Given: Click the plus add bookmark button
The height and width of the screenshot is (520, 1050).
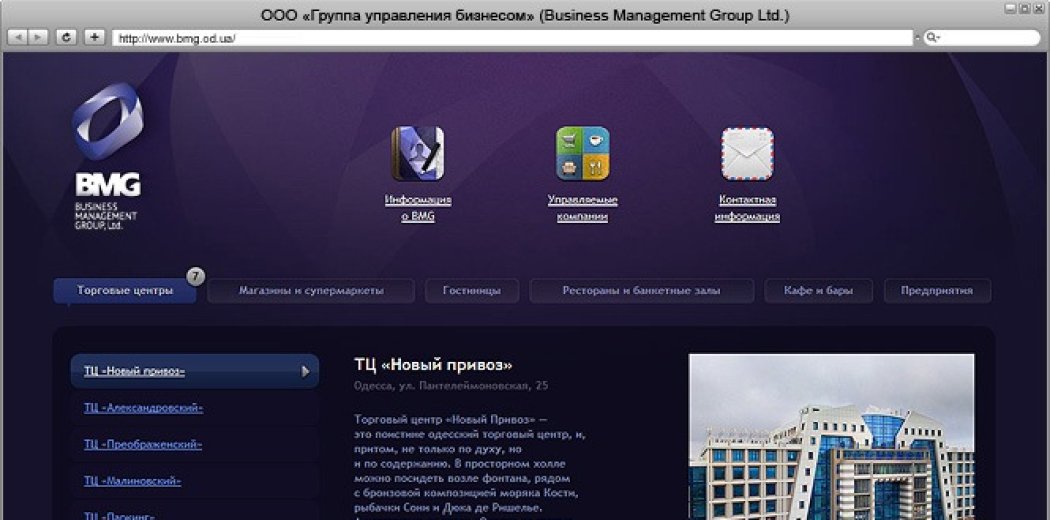Looking at the screenshot, I should (94, 37).
